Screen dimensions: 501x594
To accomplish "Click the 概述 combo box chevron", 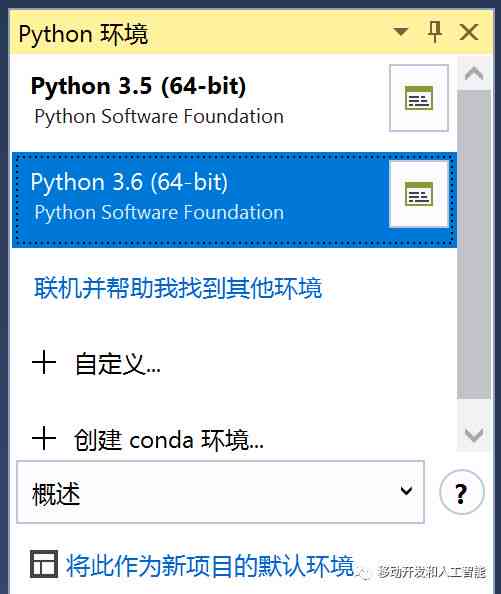I will [406, 491].
